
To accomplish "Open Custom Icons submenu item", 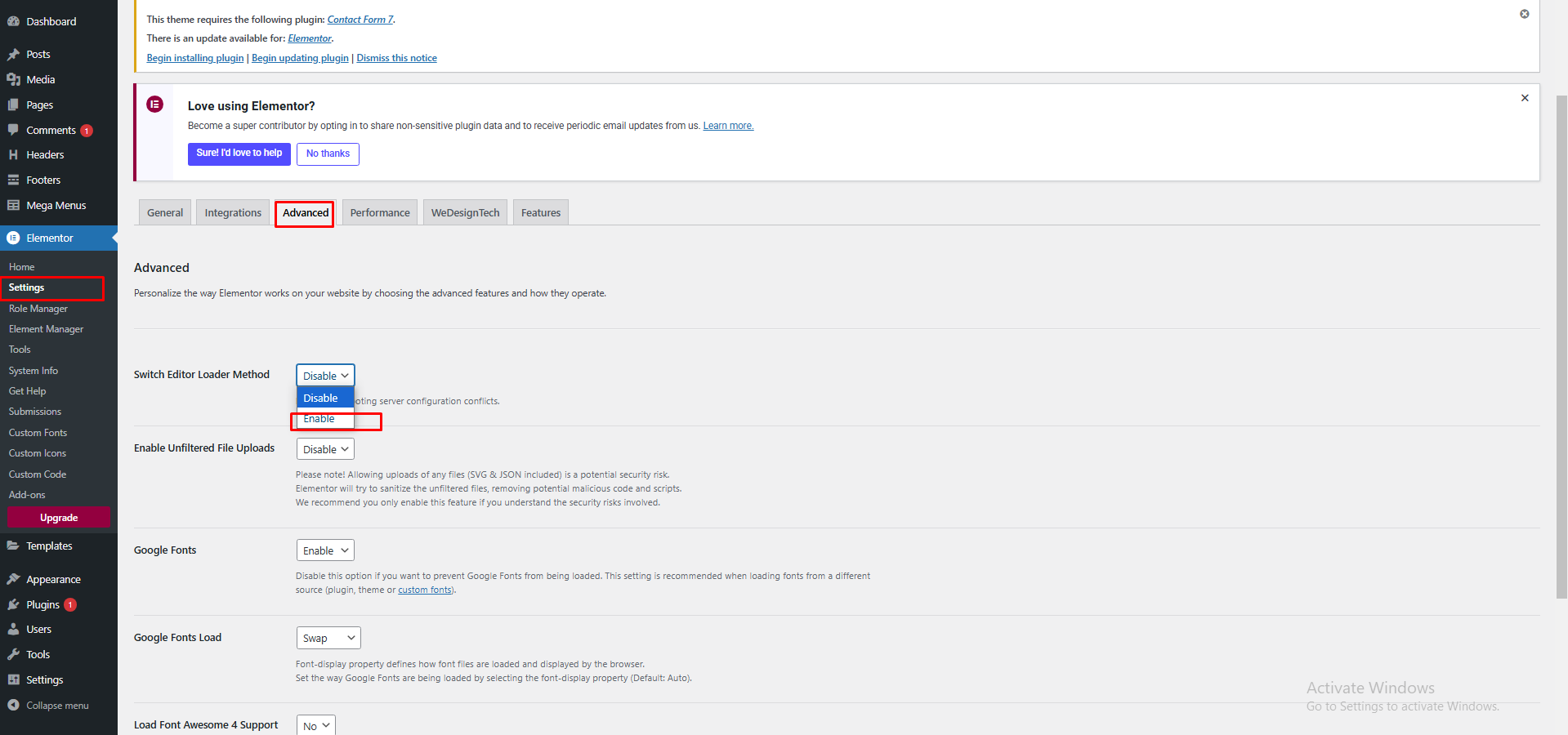I will click(x=38, y=453).
